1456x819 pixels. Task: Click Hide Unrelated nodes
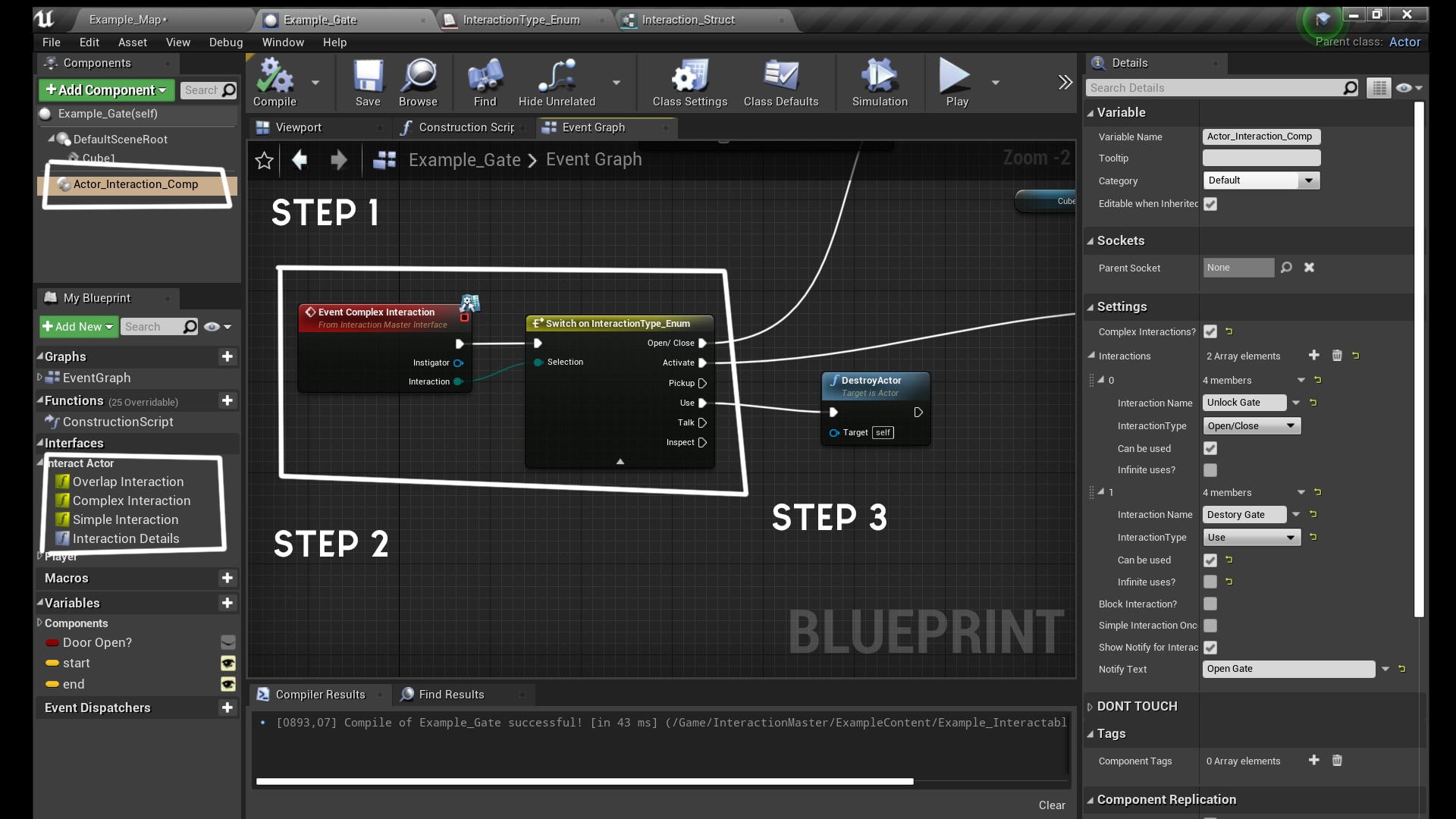pos(557,82)
